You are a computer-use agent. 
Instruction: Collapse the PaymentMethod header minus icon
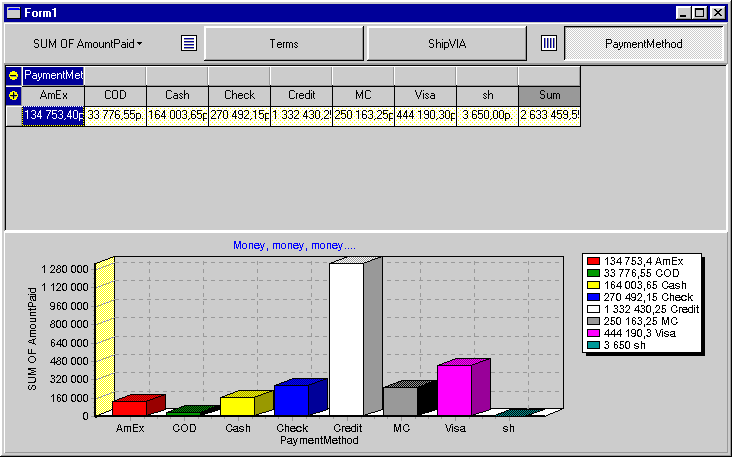(13, 75)
